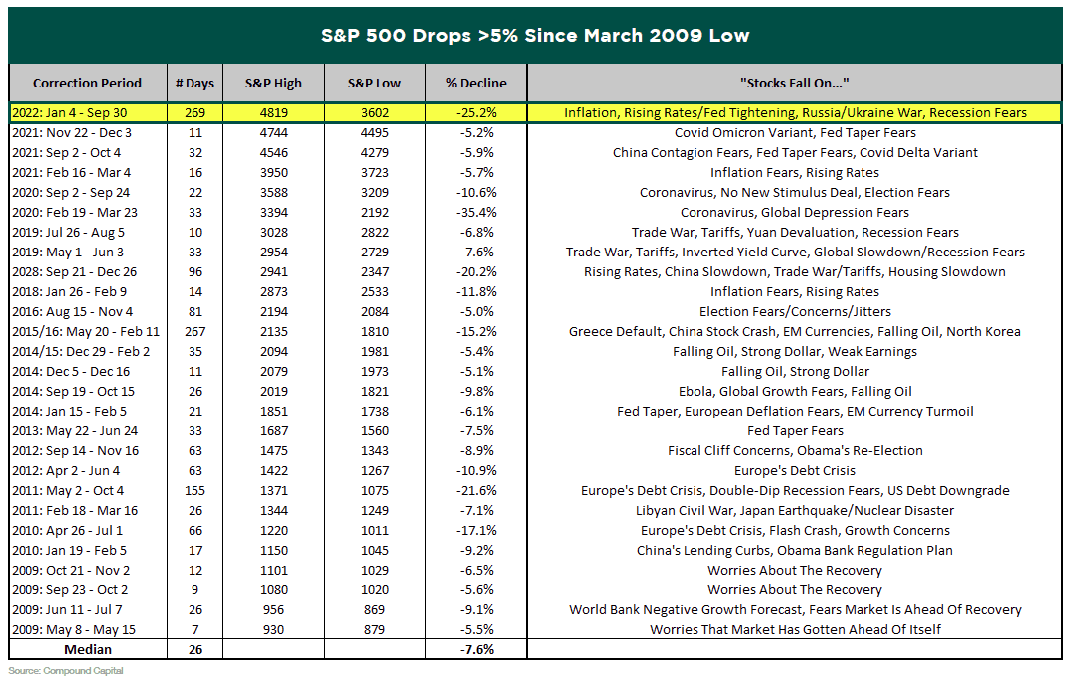Image resolution: width=1073 pixels, height=680 pixels.
Task: Select the "S&P High" column header
Action: coord(273,83)
